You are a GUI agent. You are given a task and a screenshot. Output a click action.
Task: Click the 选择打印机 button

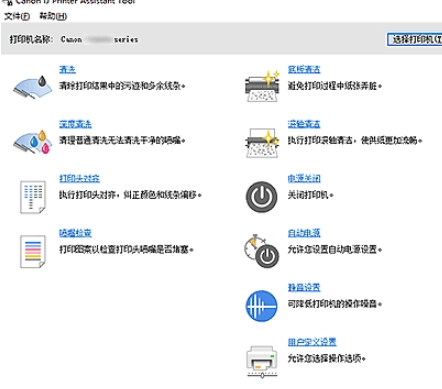pyautogui.click(x=414, y=39)
